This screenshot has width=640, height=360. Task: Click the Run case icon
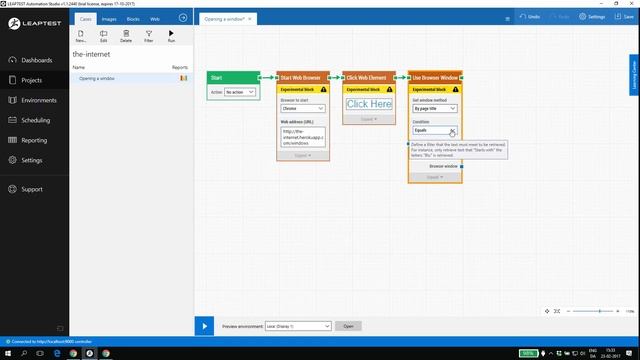coord(171,36)
